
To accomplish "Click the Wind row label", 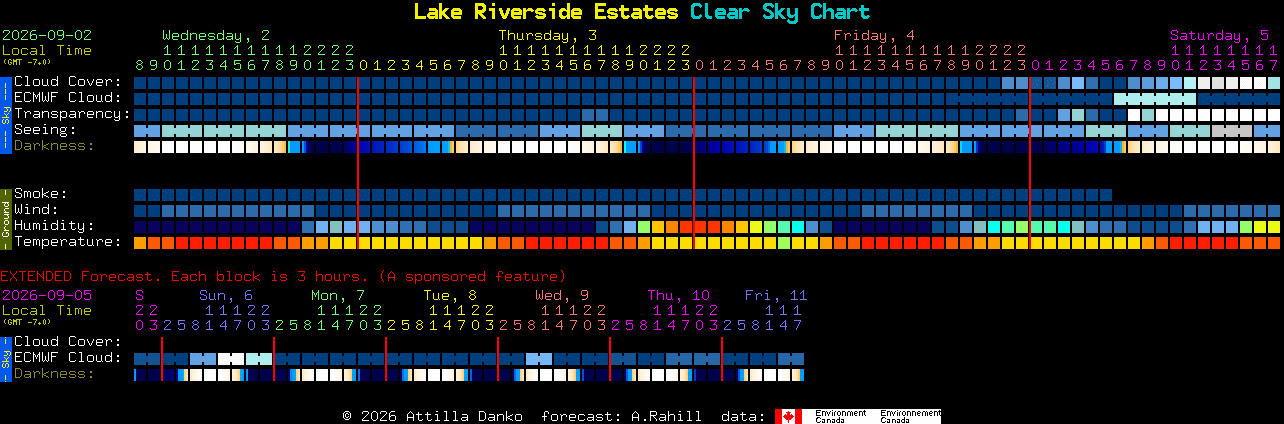I will [x=36, y=210].
